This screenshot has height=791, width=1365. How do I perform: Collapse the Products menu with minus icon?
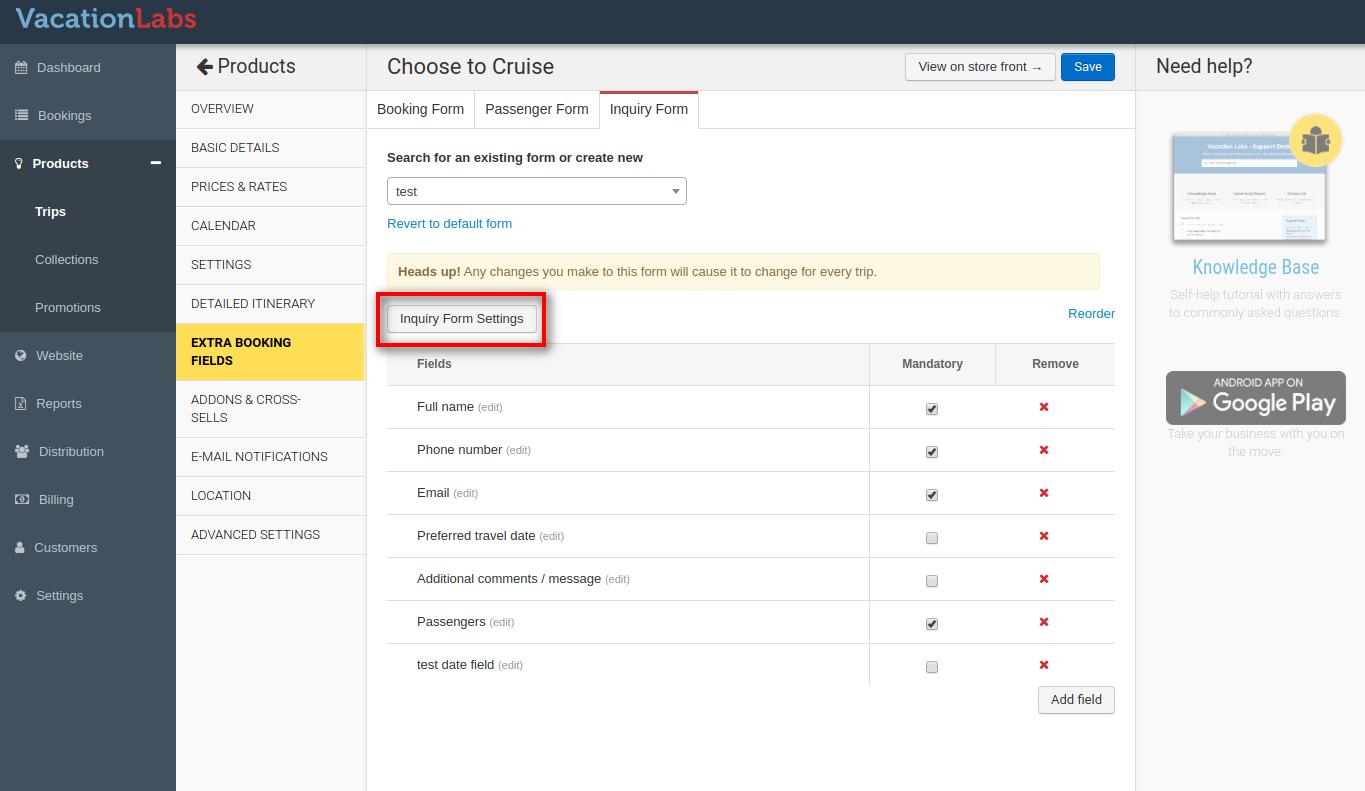click(156, 163)
